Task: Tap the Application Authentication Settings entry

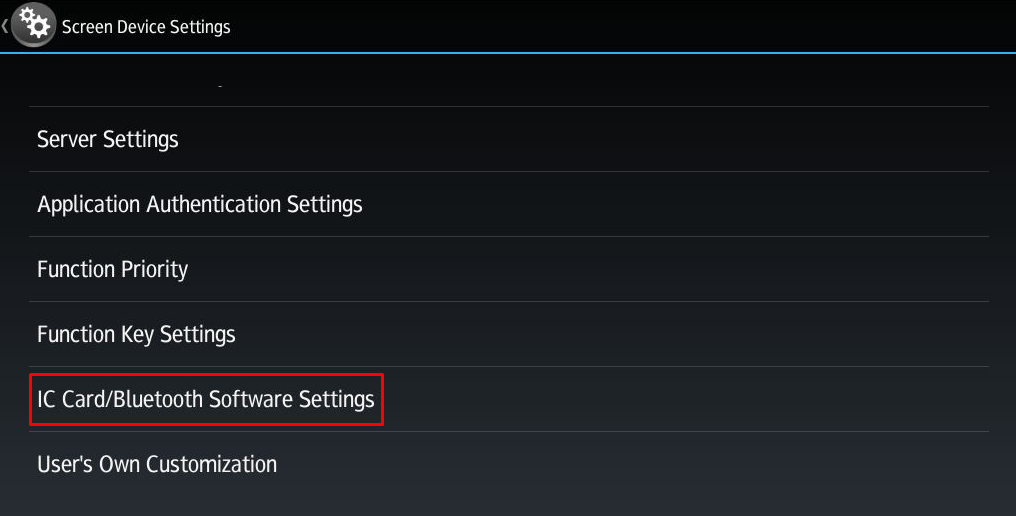Action: tap(508, 204)
